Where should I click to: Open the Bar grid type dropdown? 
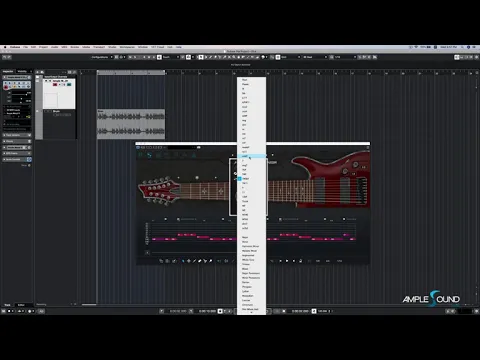[315, 57]
